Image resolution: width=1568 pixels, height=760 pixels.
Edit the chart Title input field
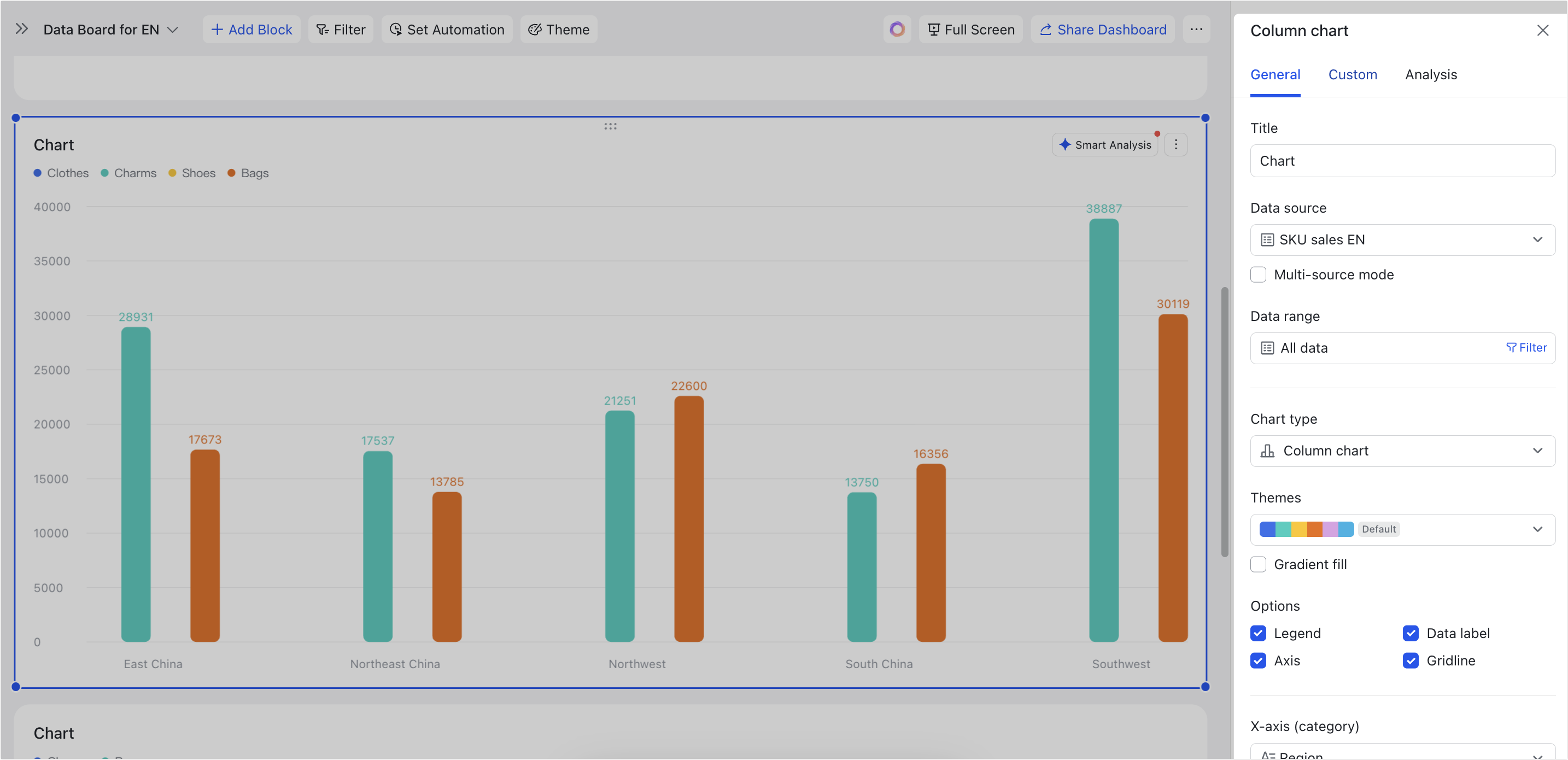[1402, 161]
